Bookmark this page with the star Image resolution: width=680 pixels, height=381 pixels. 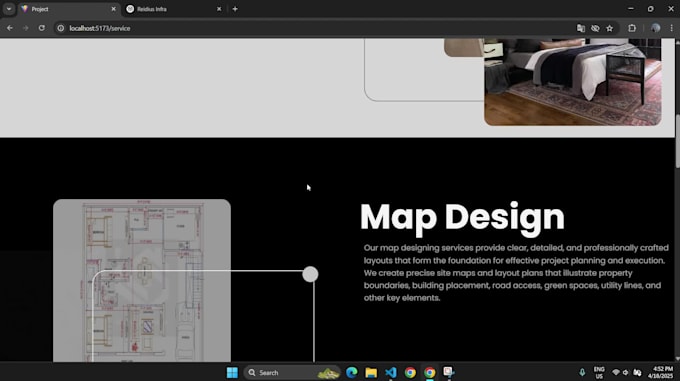[x=610, y=28]
